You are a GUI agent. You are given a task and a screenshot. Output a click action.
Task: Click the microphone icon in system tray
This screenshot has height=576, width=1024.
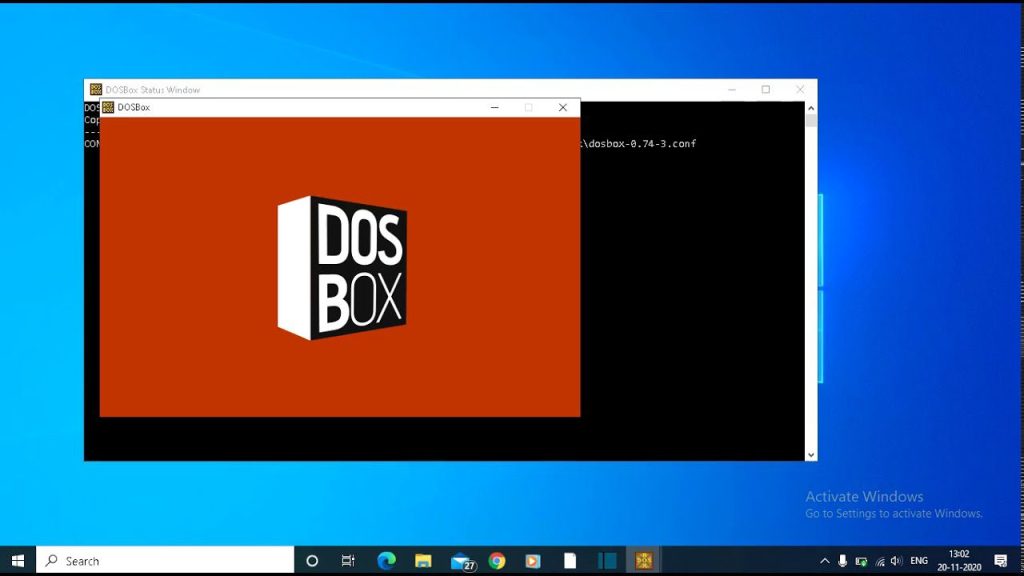843,561
